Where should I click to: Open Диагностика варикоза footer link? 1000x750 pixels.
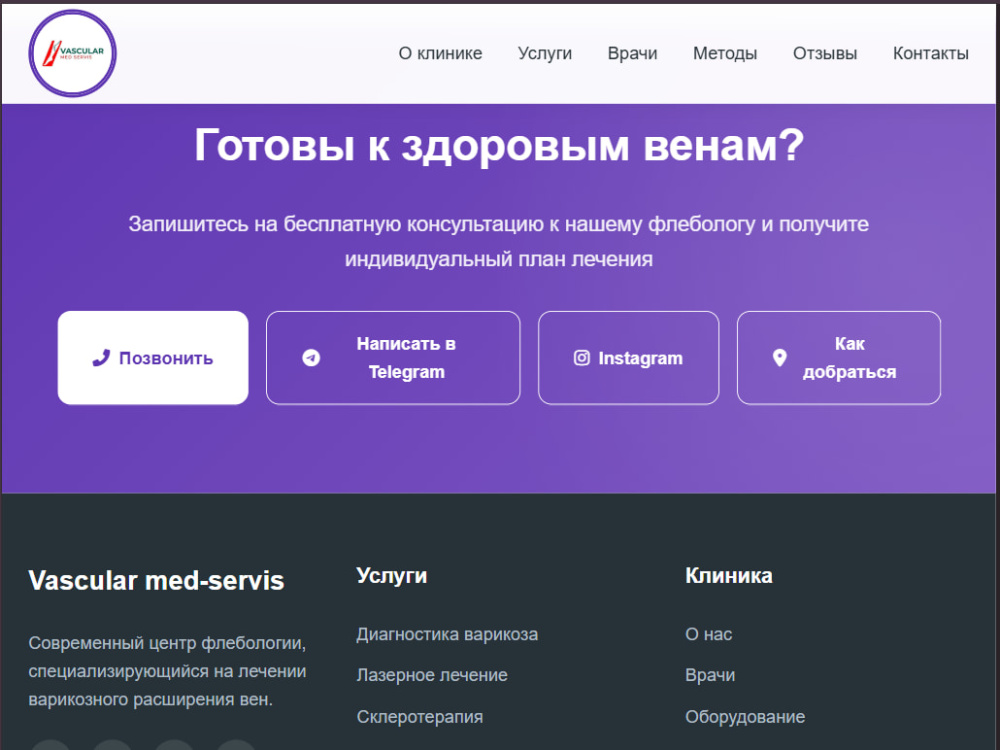(447, 635)
